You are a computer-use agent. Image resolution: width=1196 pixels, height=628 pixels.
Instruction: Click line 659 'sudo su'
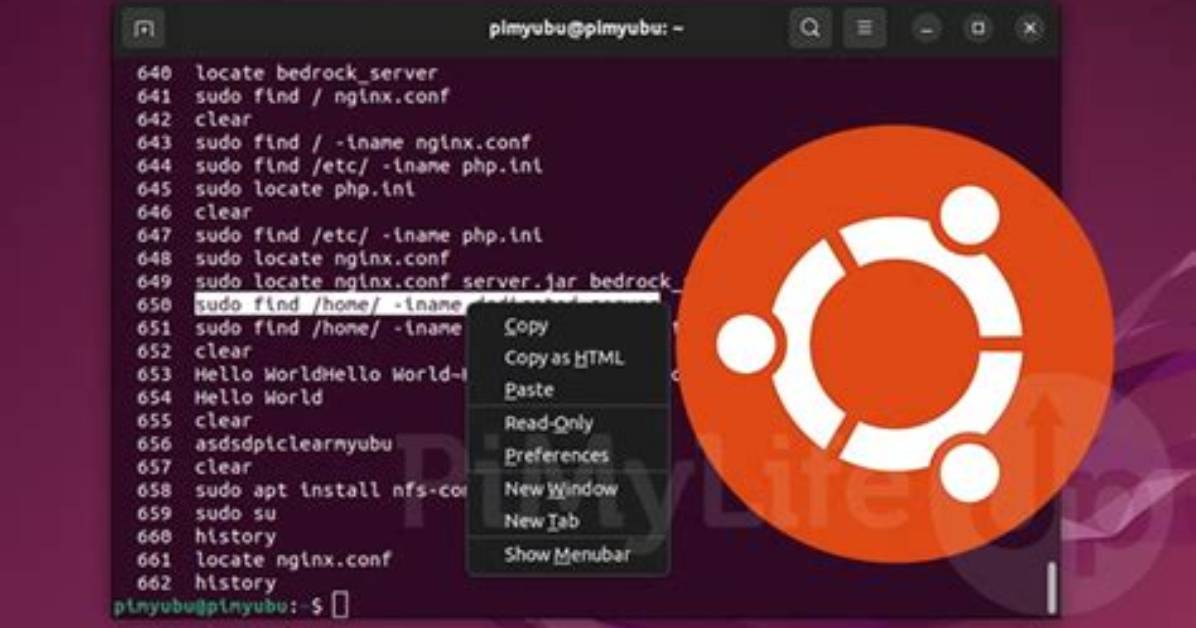pyautogui.click(x=235, y=513)
